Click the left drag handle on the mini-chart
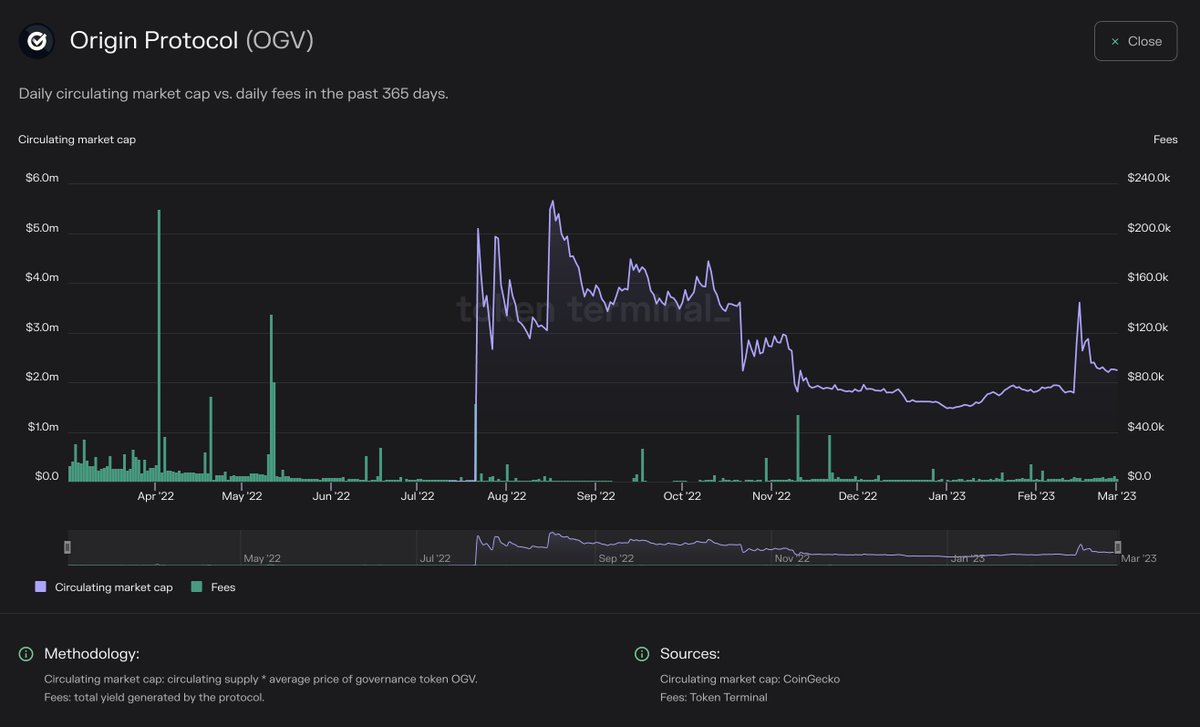The width and height of the screenshot is (1200, 727). coord(67,547)
